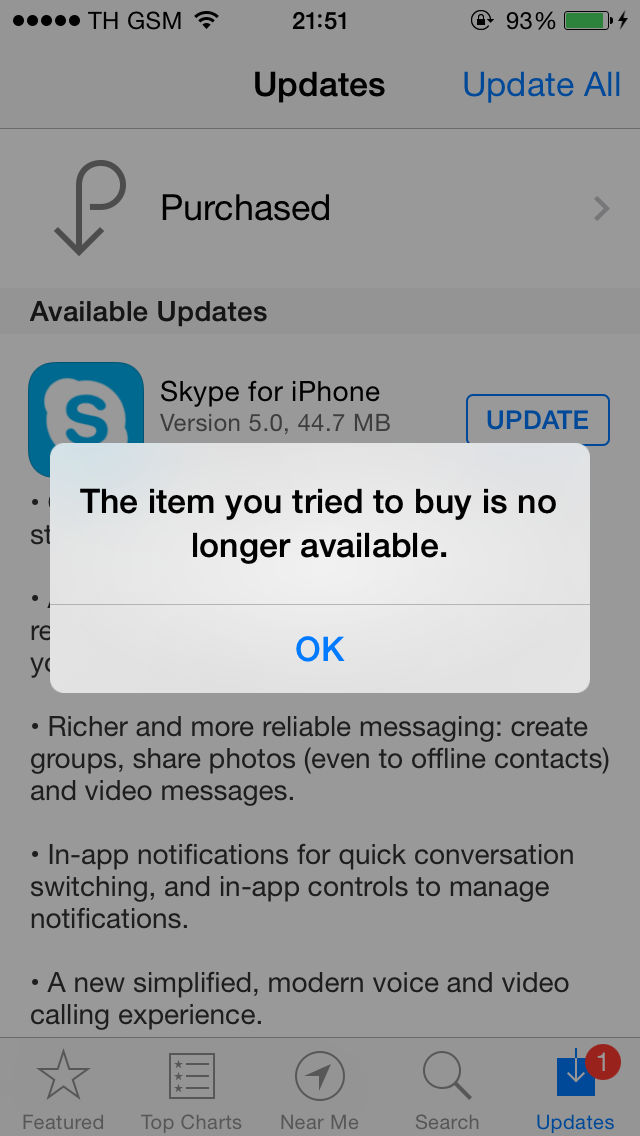Tap the Updates page title
This screenshot has width=640, height=1136.
(x=319, y=85)
